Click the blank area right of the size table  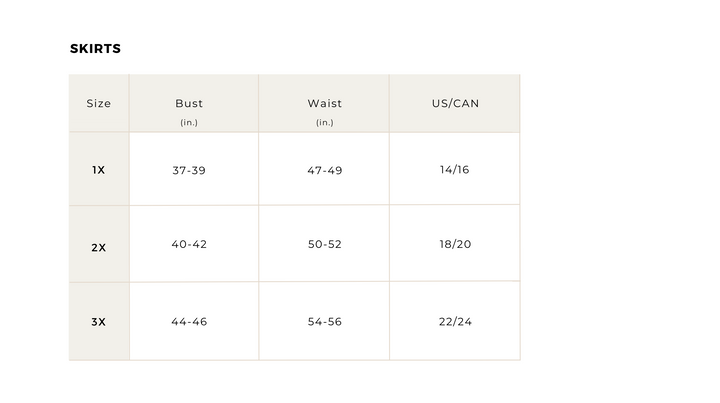point(620,220)
